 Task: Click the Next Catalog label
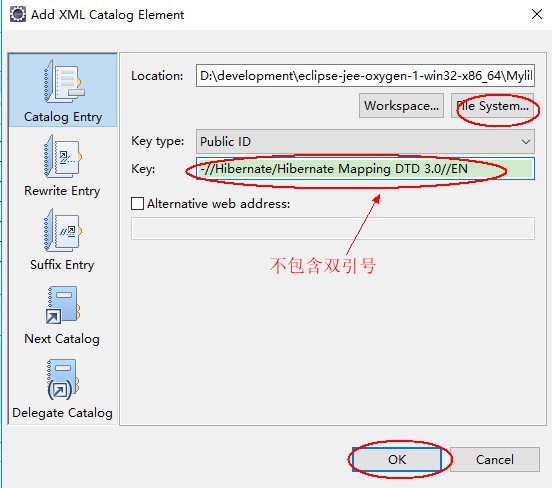coord(62,339)
